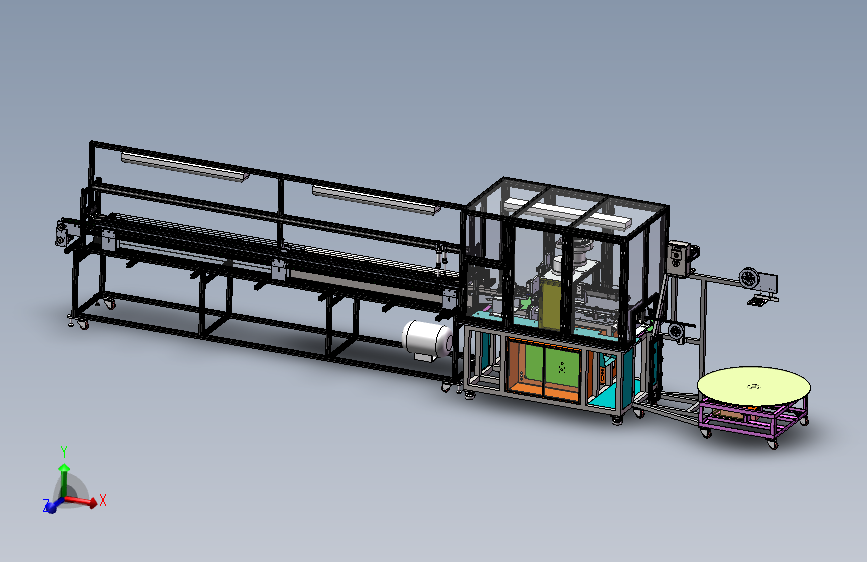
Task: Select the purple cart frame beneath the turntable
Action: (x=752, y=418)
